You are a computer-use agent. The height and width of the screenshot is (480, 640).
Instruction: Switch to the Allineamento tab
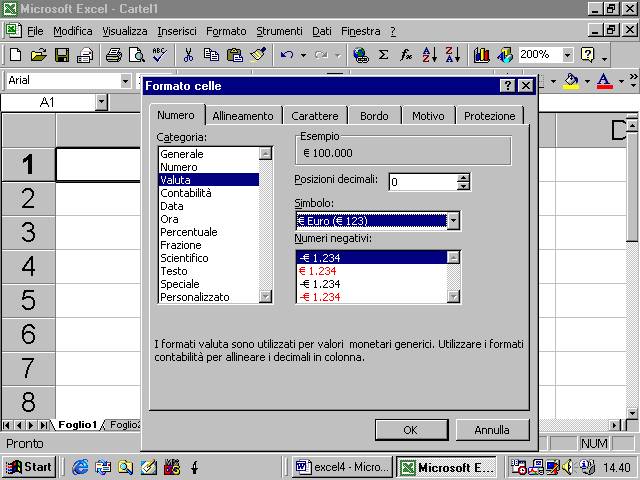pos(243,116)
